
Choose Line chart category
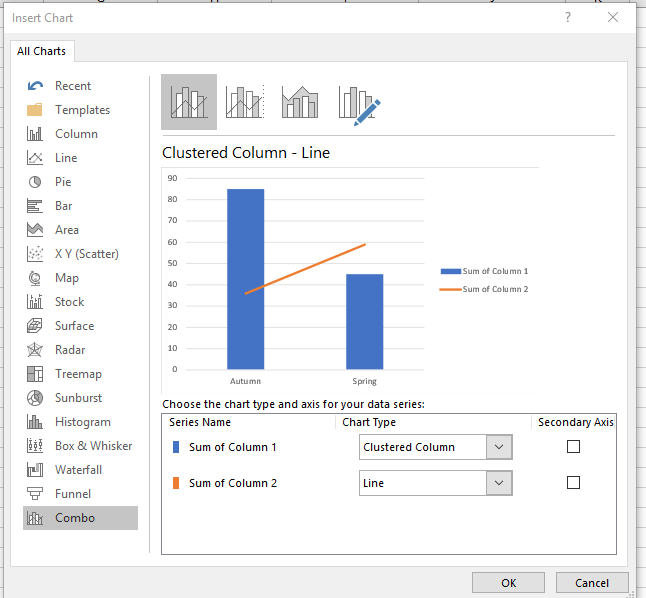pos(80,158)
